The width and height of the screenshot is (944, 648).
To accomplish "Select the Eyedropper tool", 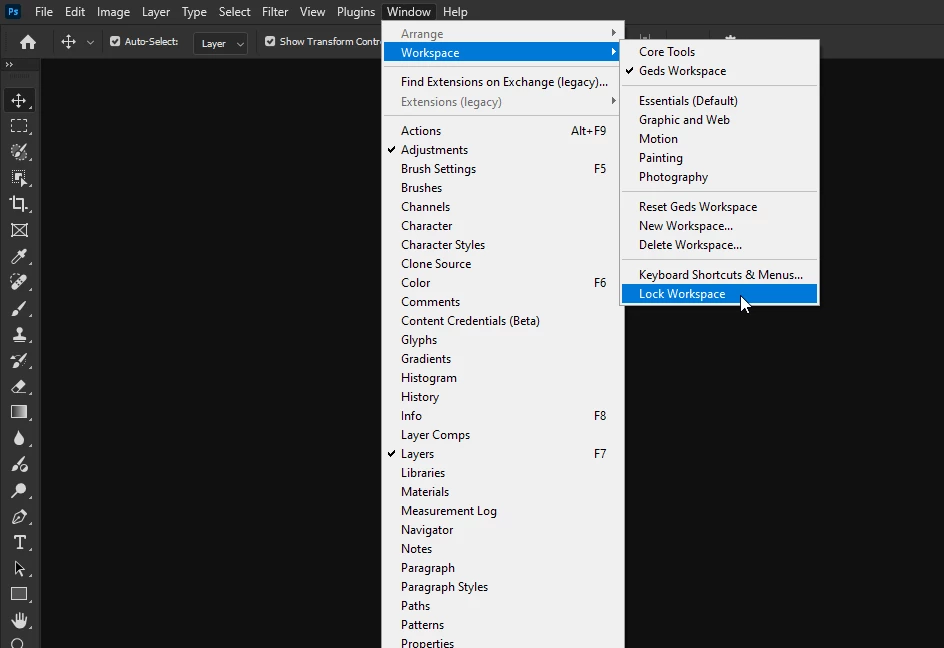I will tap(19, 257).
